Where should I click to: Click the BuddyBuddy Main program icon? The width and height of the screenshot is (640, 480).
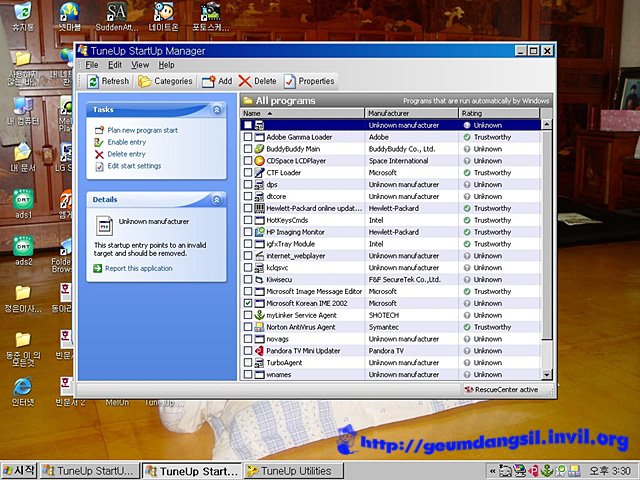click(x=259, y=149)
